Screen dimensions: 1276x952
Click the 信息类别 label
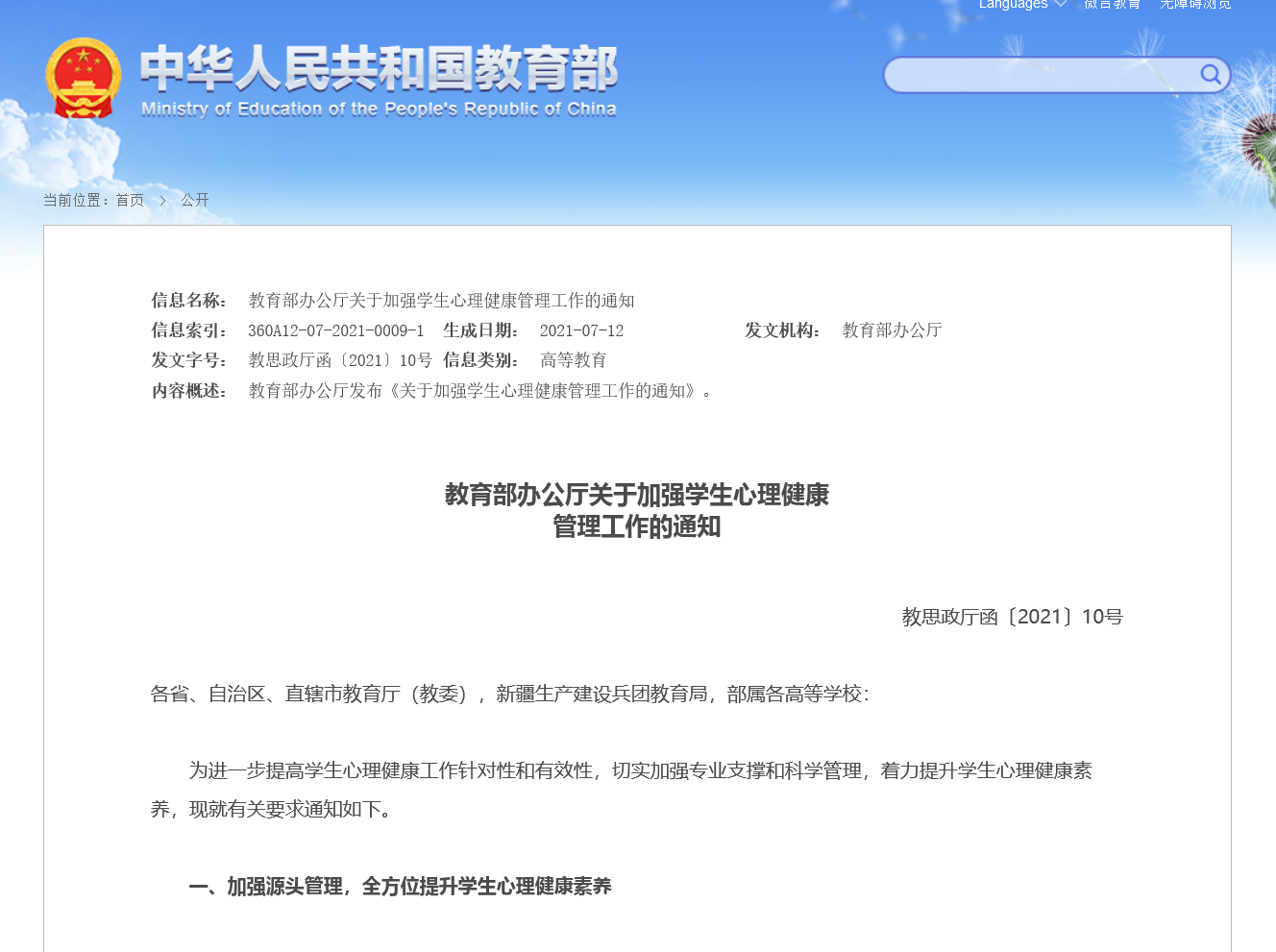pyautogui.click(x=481, y=360)
